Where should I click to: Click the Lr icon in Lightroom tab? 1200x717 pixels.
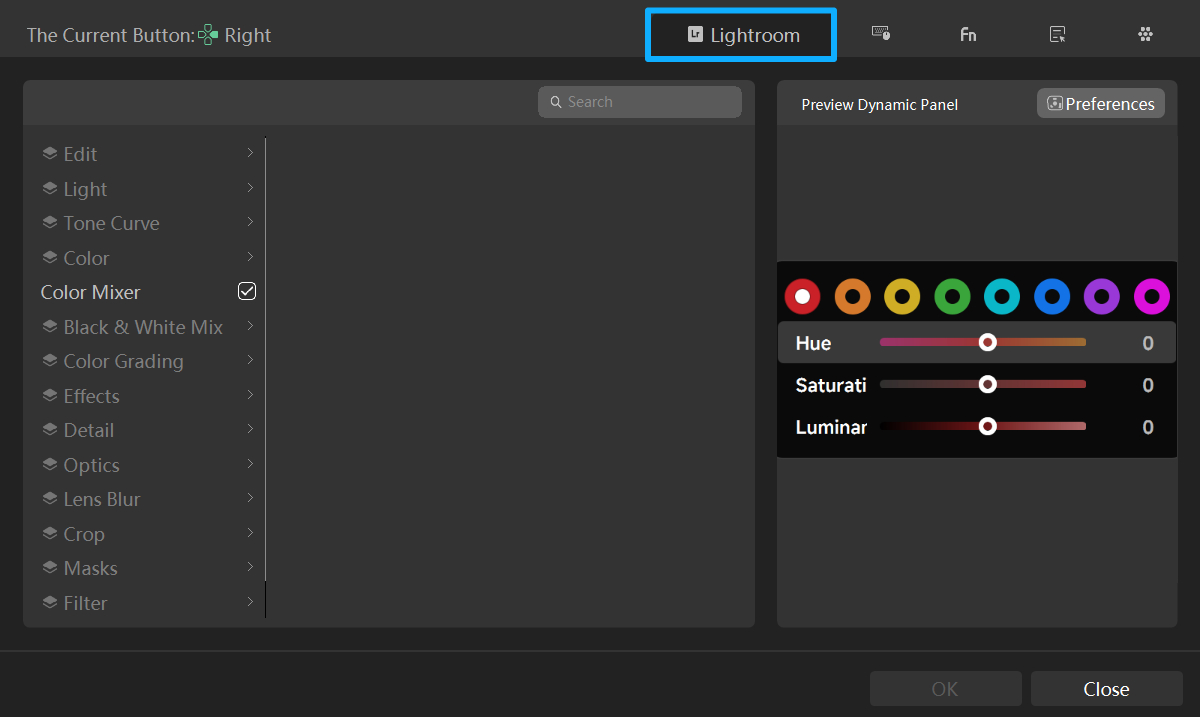tap(695, 35)
